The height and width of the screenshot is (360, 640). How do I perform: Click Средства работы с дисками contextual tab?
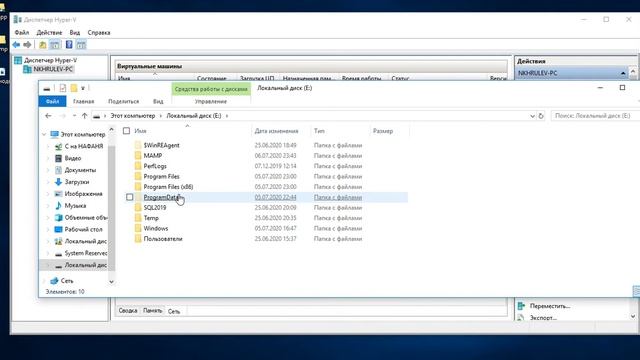click(211, 89)
